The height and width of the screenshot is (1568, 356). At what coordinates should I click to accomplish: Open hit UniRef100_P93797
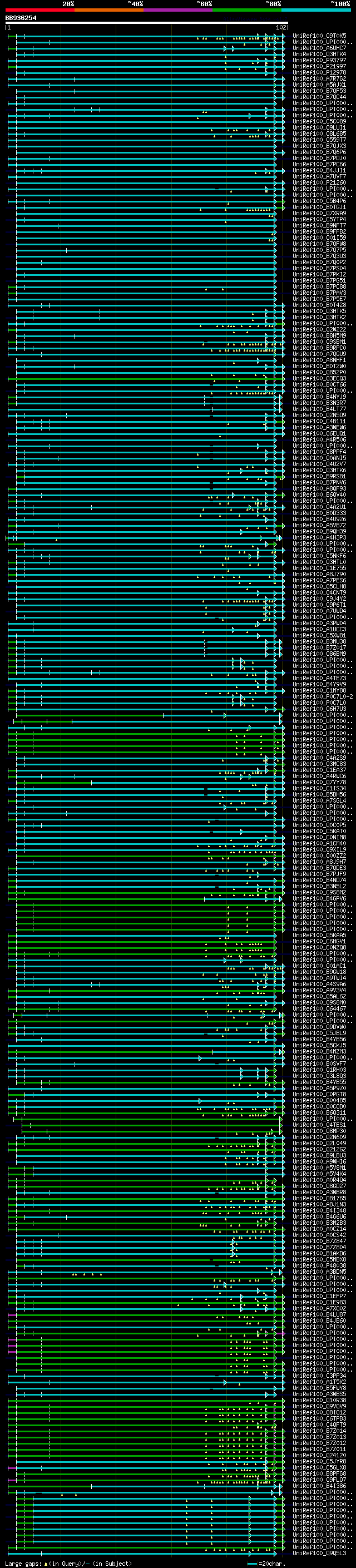[x=319, y=60]
